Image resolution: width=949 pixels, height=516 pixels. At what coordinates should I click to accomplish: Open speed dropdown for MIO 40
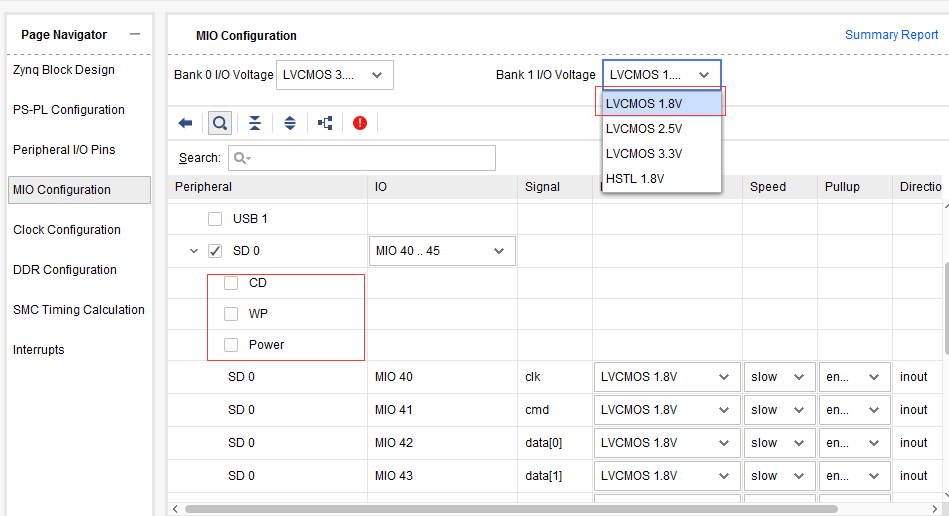[780, 377]
